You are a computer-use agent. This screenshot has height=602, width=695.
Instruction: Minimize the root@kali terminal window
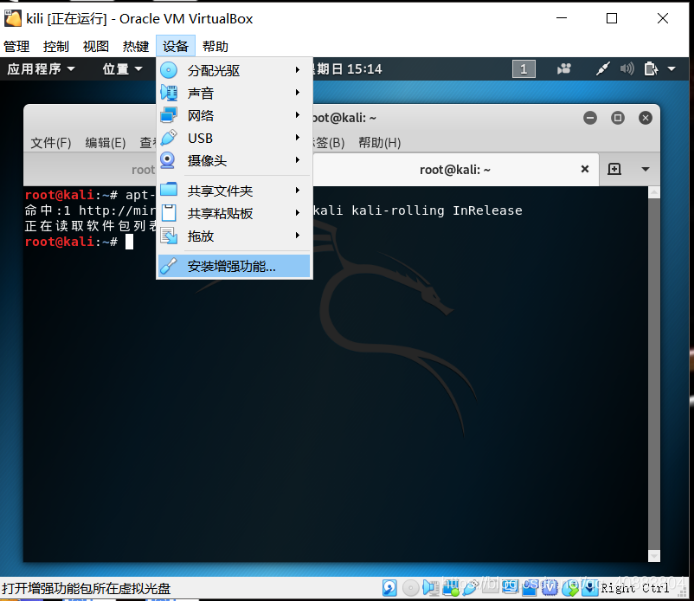pyautogui.click(x=590, y=118)
